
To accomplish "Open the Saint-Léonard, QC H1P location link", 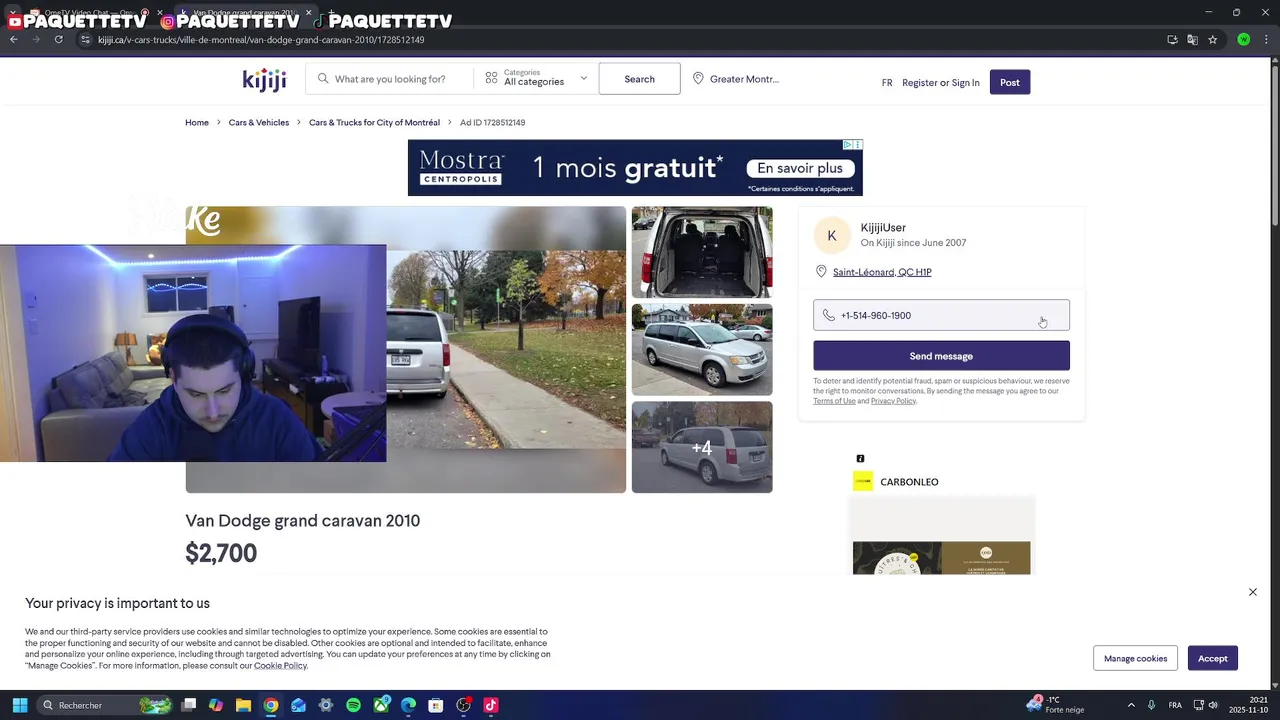I will tap(882, 272).
